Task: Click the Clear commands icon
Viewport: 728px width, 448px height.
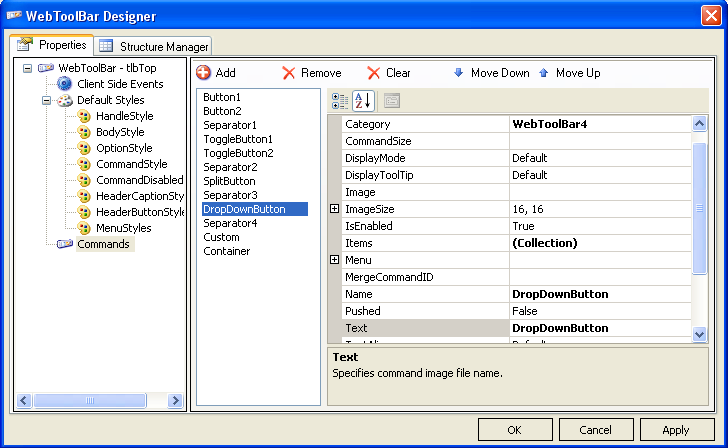Action: point(374,73)
